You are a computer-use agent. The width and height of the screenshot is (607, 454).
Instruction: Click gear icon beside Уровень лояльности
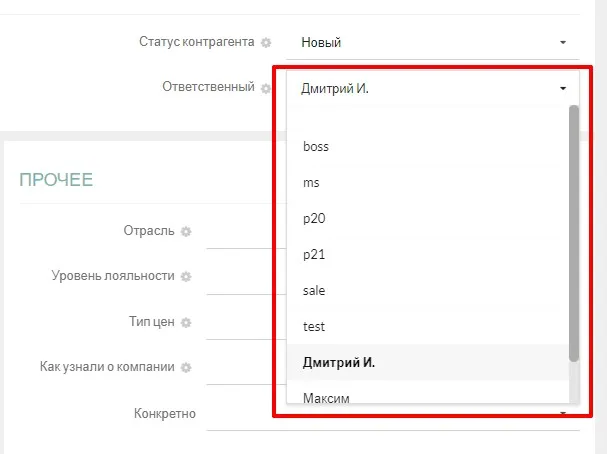pos(186,277)
